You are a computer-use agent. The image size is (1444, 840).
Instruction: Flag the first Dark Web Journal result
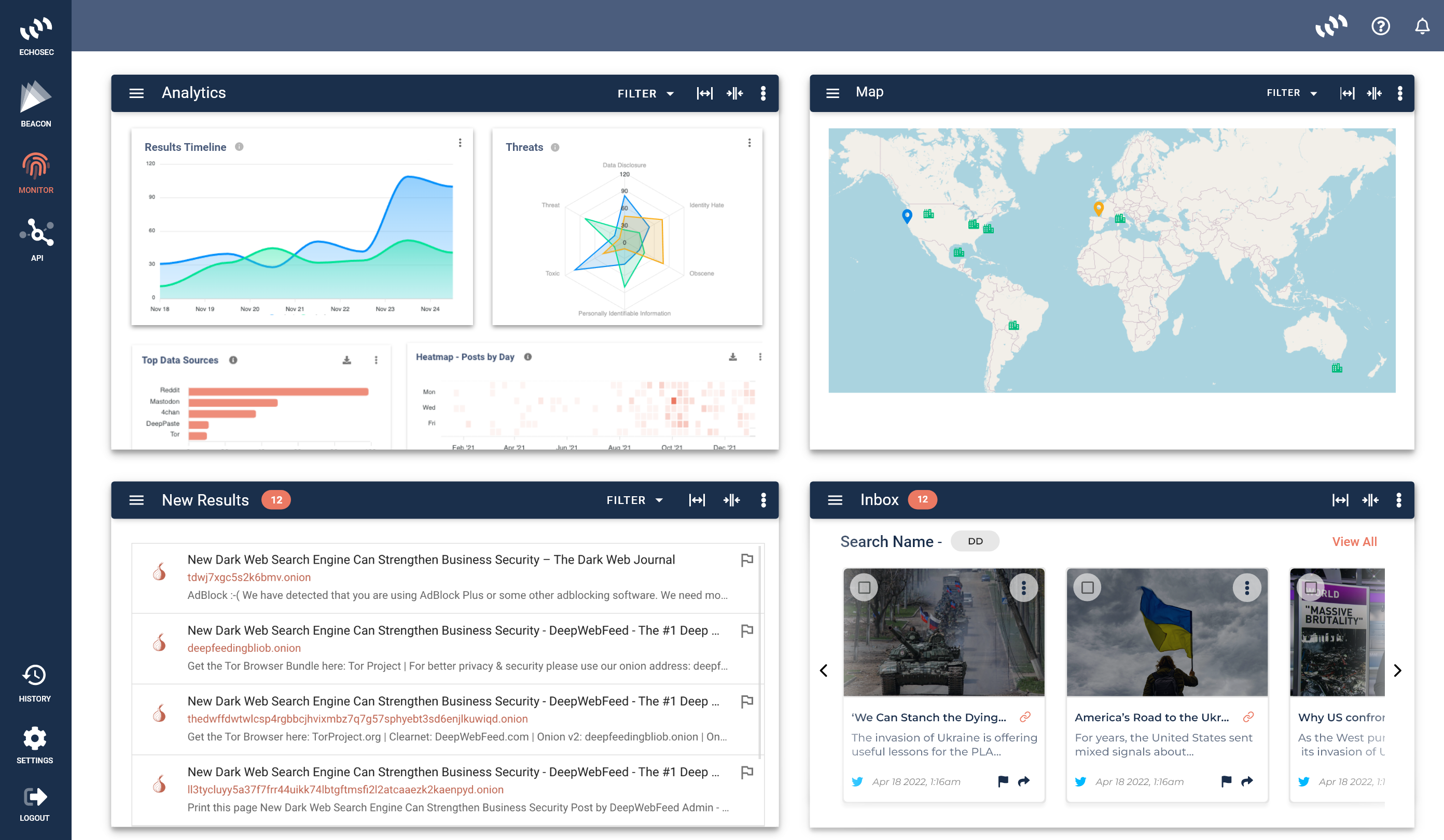(747, 560)
